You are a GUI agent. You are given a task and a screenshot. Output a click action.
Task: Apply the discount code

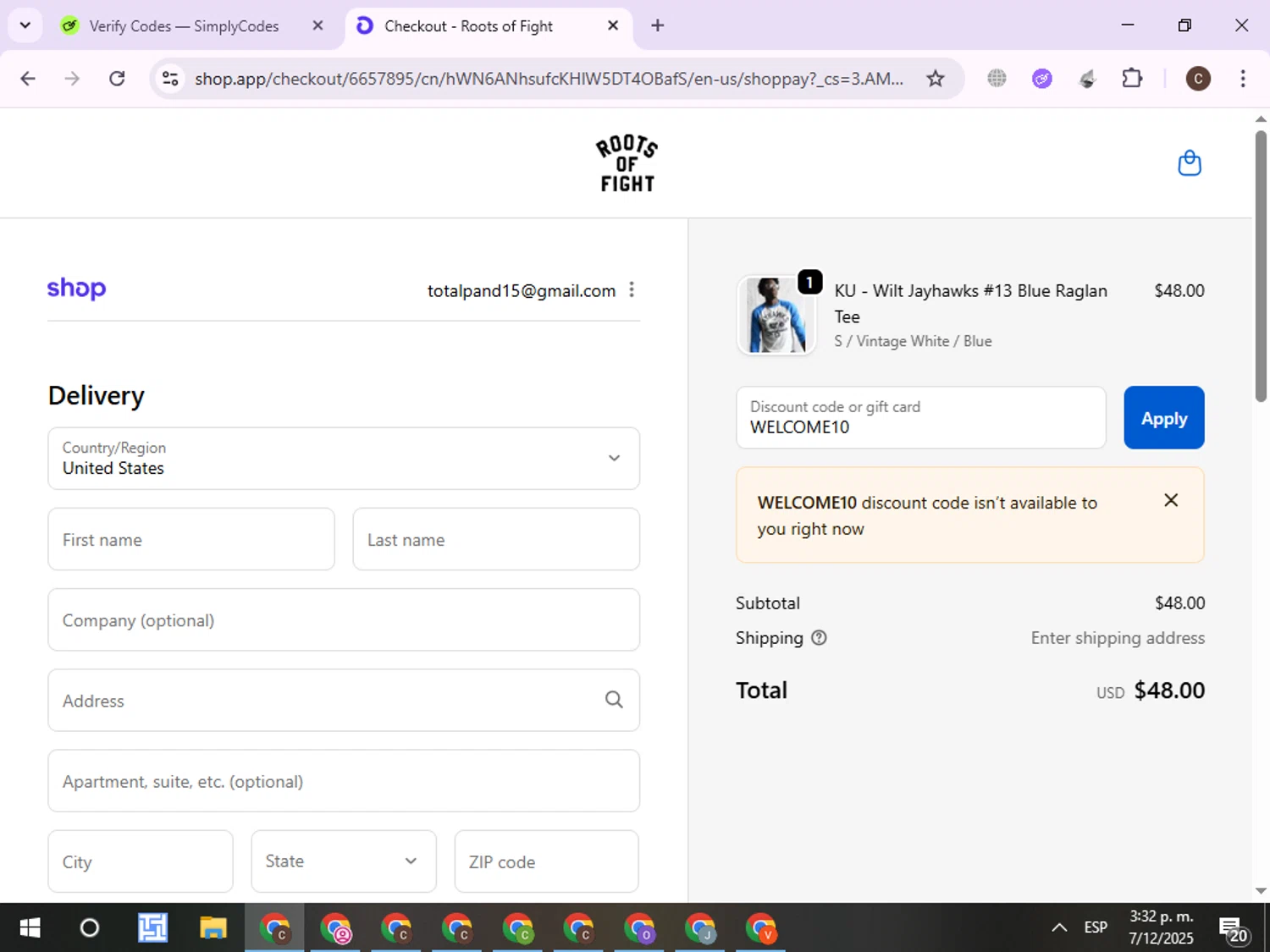point(1163,417)
